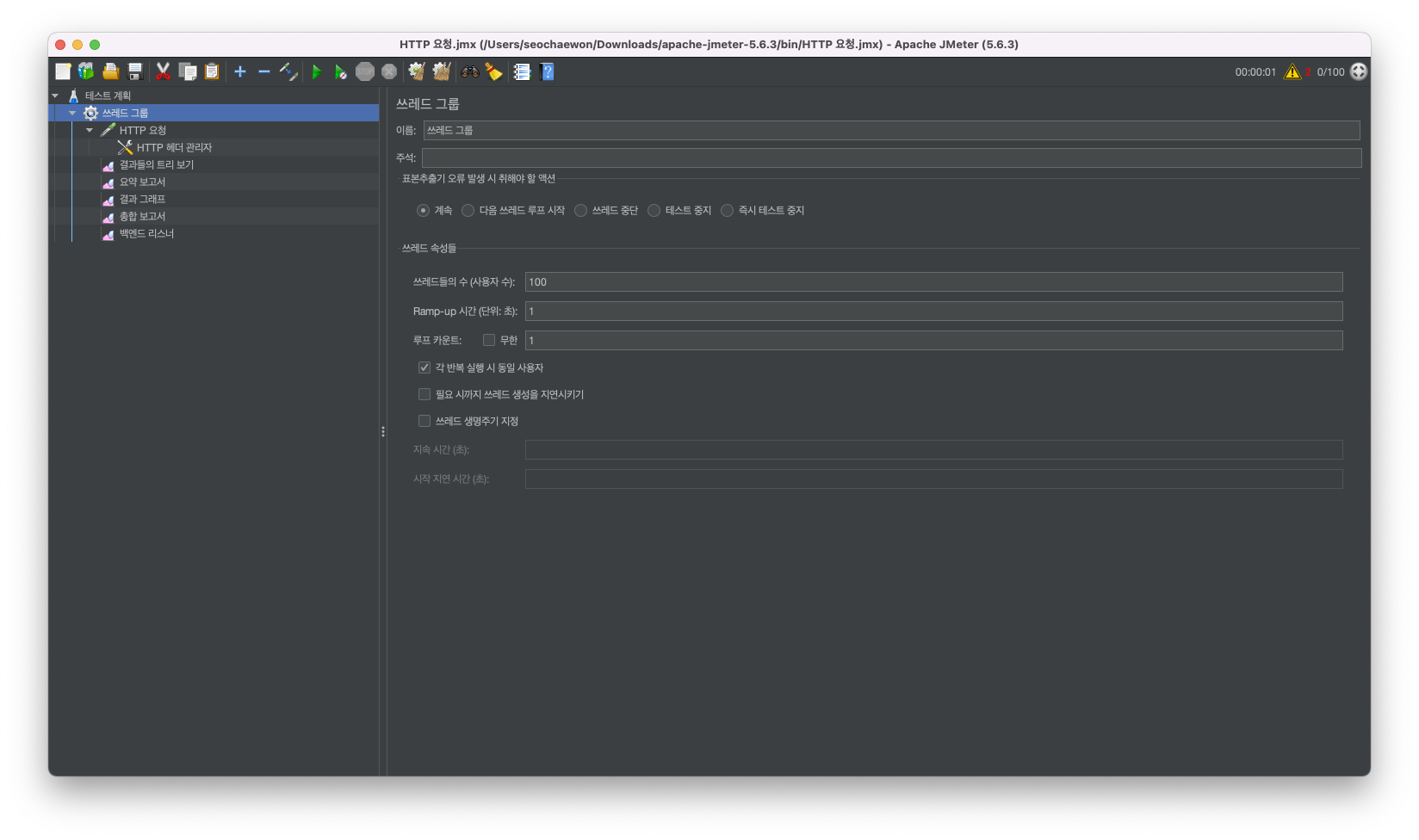Screen dimensions: 1419x840
Task: Open the Templates icon in toolbar
Action: [86, 71]
